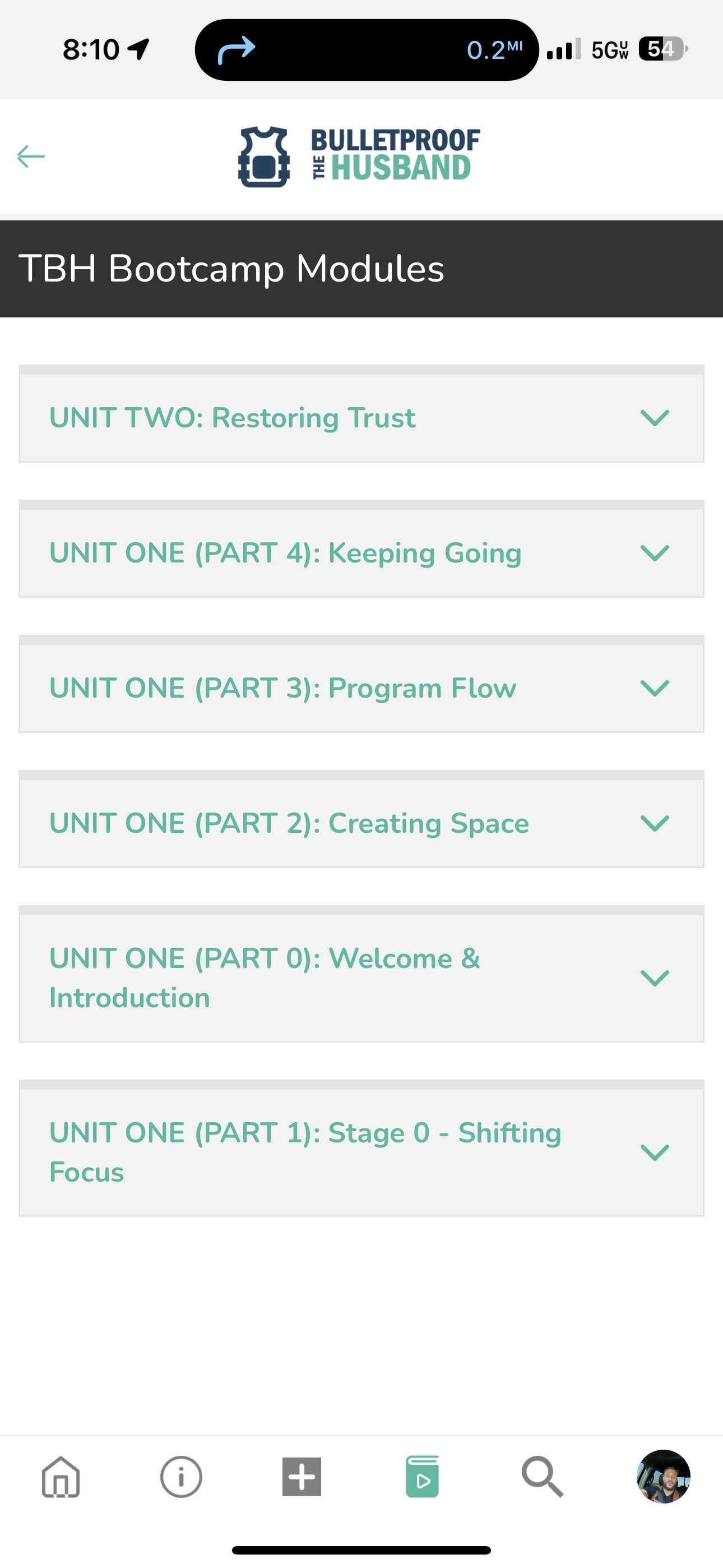This screenshot has width=723, height=1568.
Task: Tap the info circle icon
Action: 180,1476
